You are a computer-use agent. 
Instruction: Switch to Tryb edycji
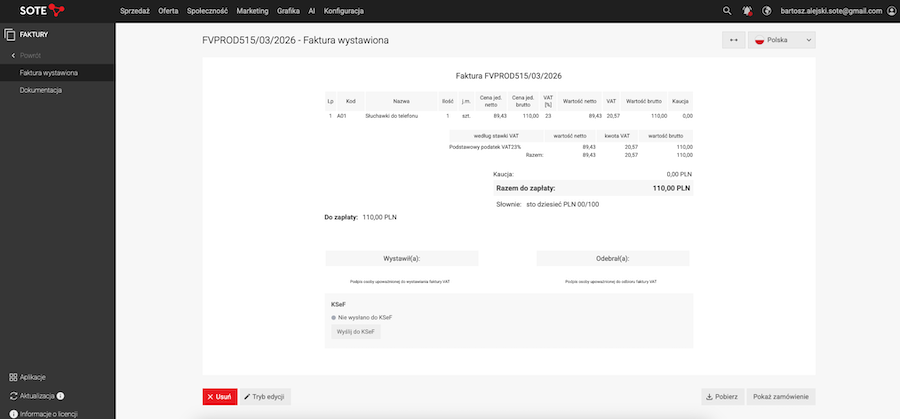coord(265,397)
